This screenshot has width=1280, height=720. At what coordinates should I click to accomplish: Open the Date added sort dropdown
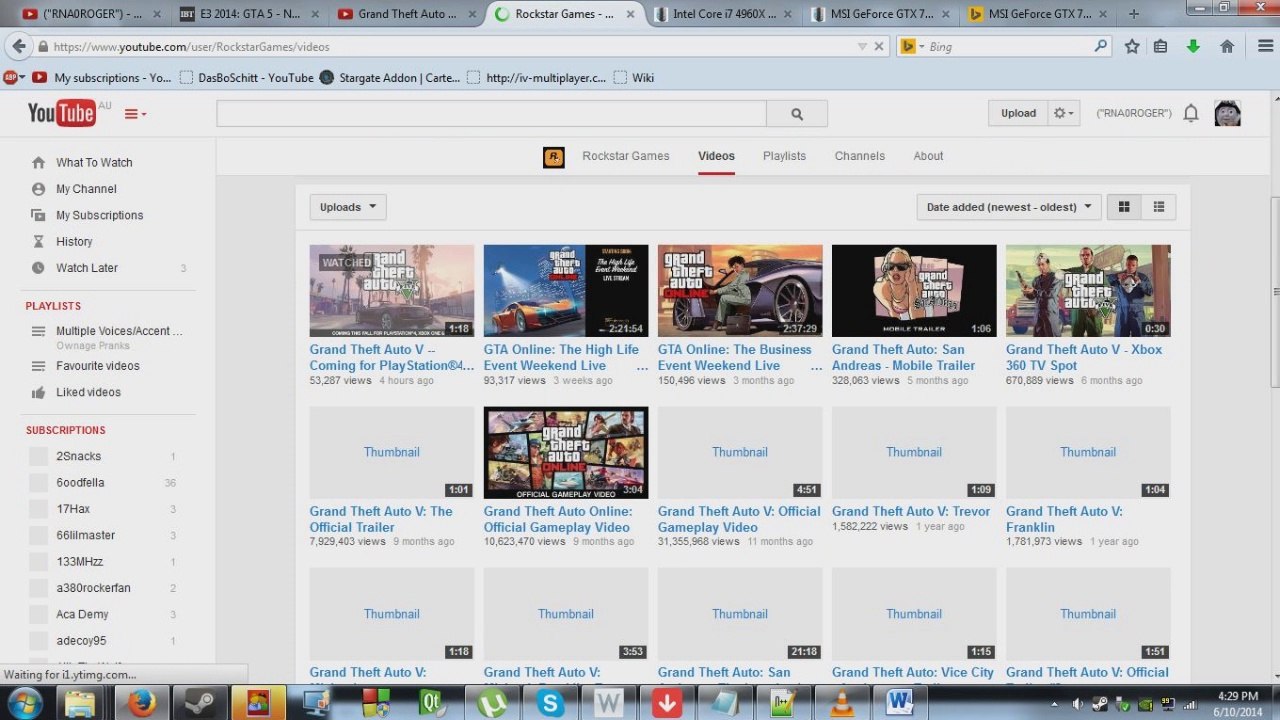(x=1009, y=207)
